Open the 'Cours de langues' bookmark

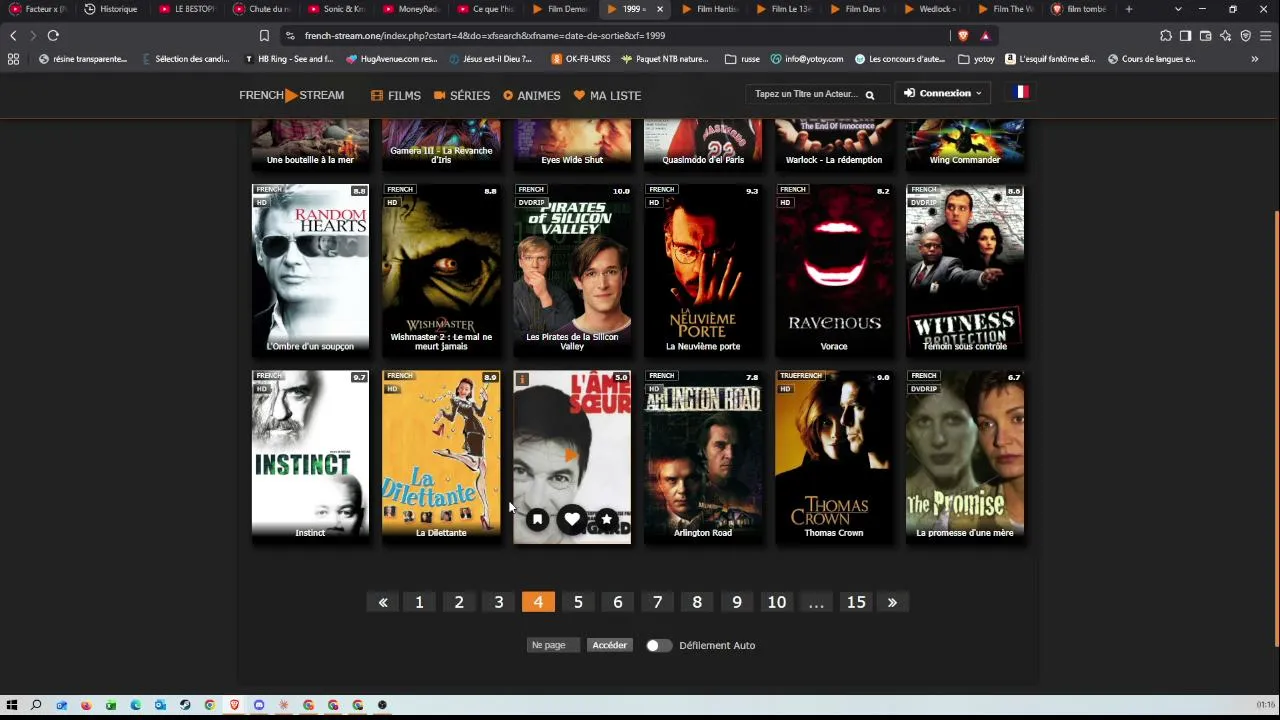click(1151, 59)
